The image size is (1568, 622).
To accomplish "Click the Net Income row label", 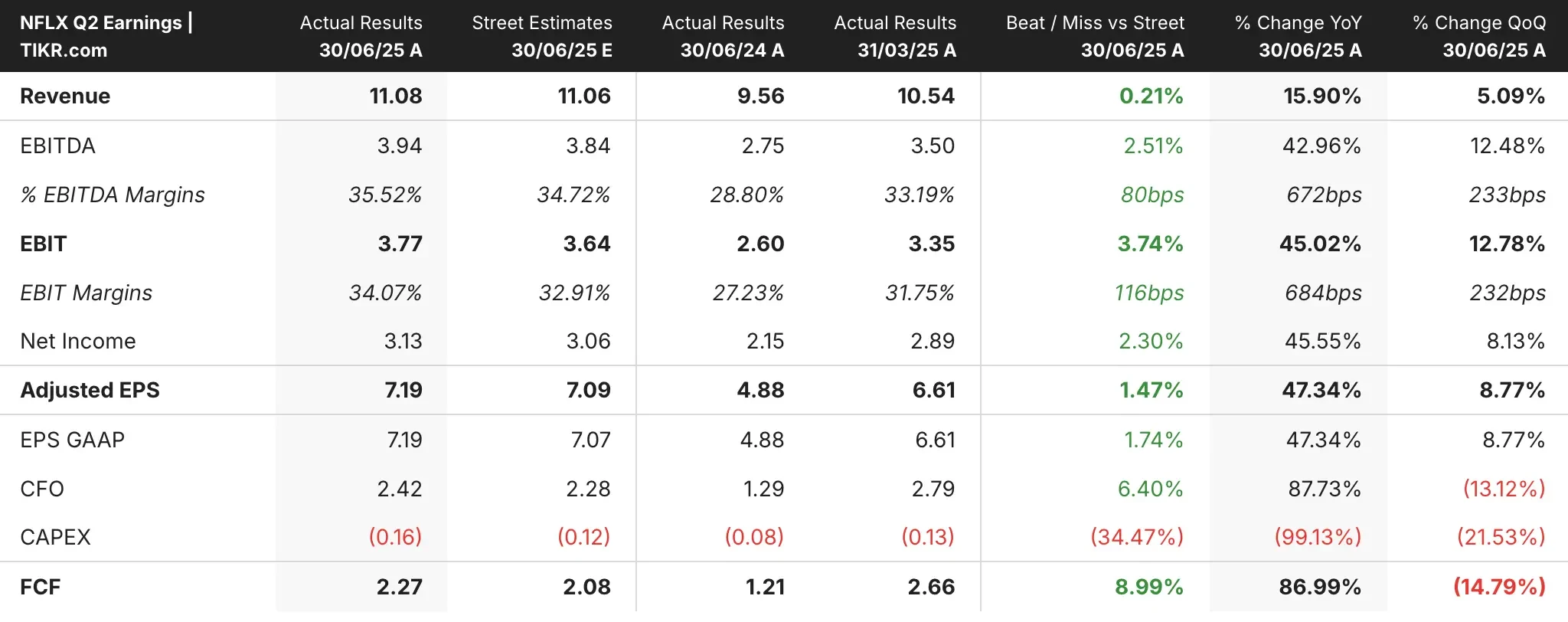I will pyautogui.click(x=78, y=341).
